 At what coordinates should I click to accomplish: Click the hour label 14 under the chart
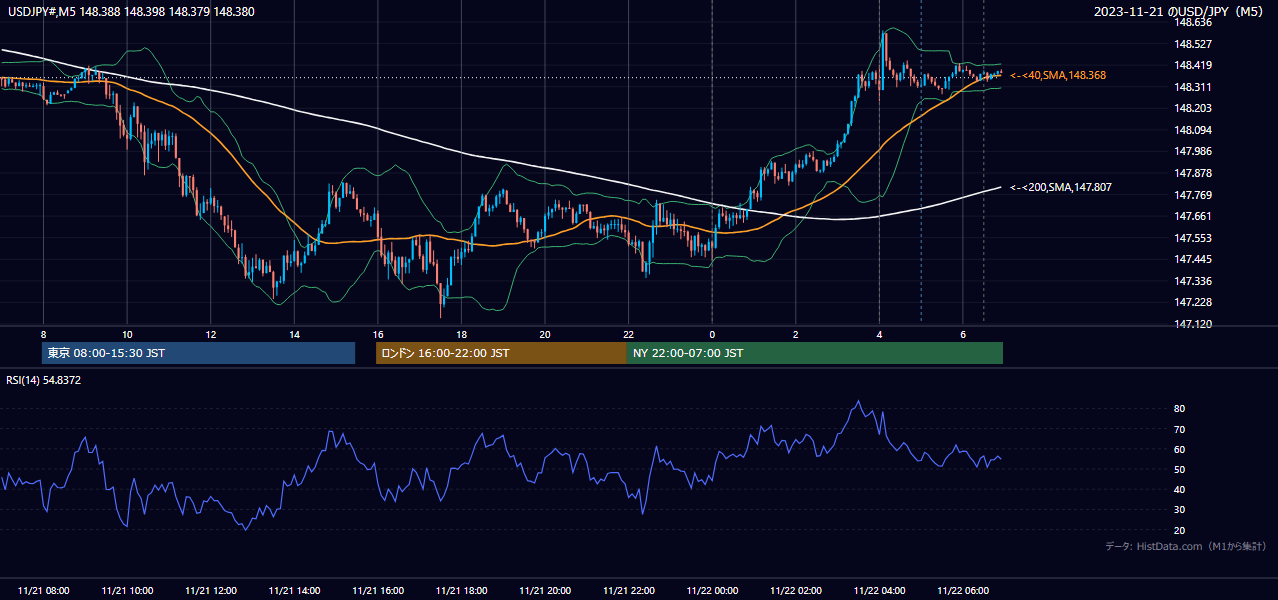pos(294,334)
